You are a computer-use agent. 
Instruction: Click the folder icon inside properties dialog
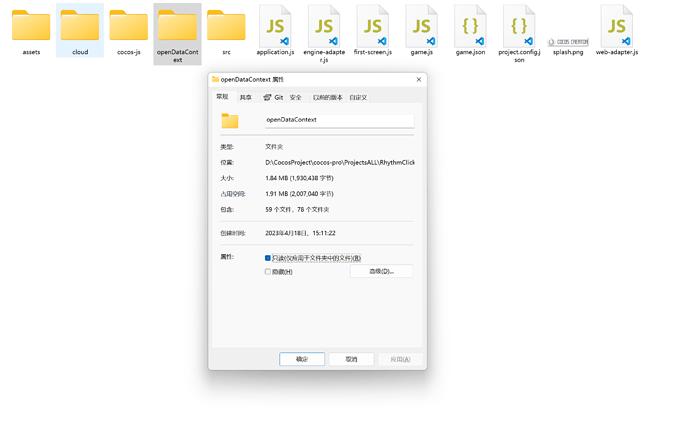pyautogui.click(x=230, y=121)
